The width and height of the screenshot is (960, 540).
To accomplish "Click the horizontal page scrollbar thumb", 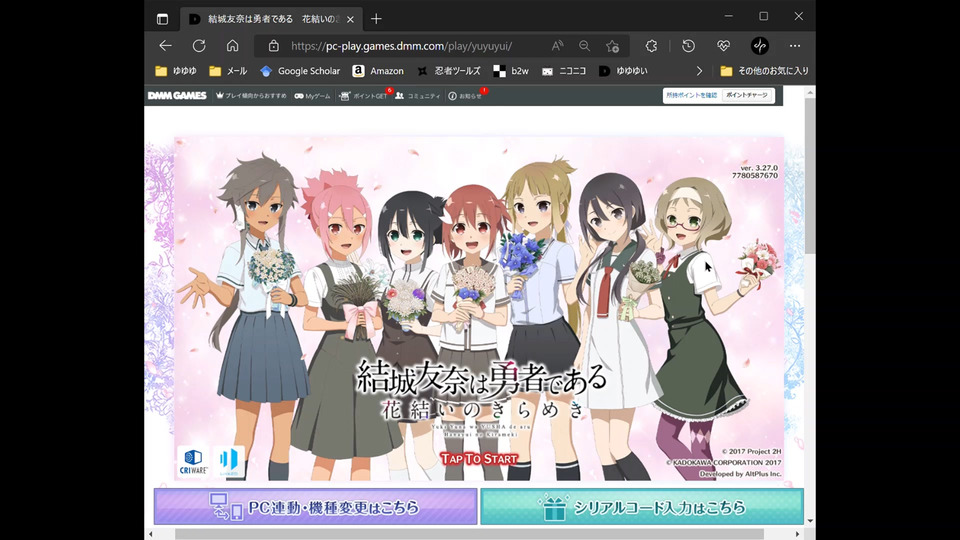I will 469,534.
